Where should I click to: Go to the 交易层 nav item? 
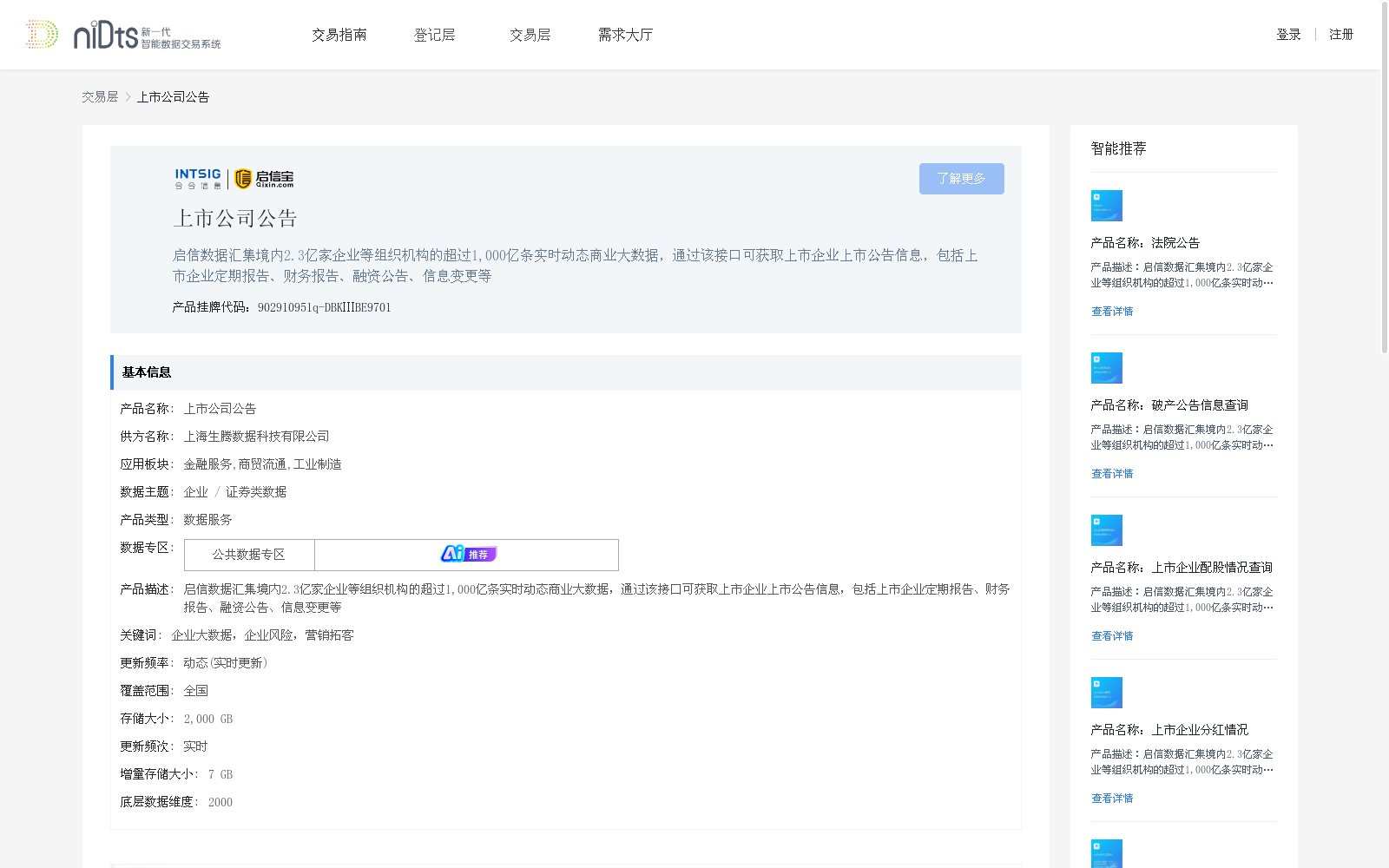(530, 35)
